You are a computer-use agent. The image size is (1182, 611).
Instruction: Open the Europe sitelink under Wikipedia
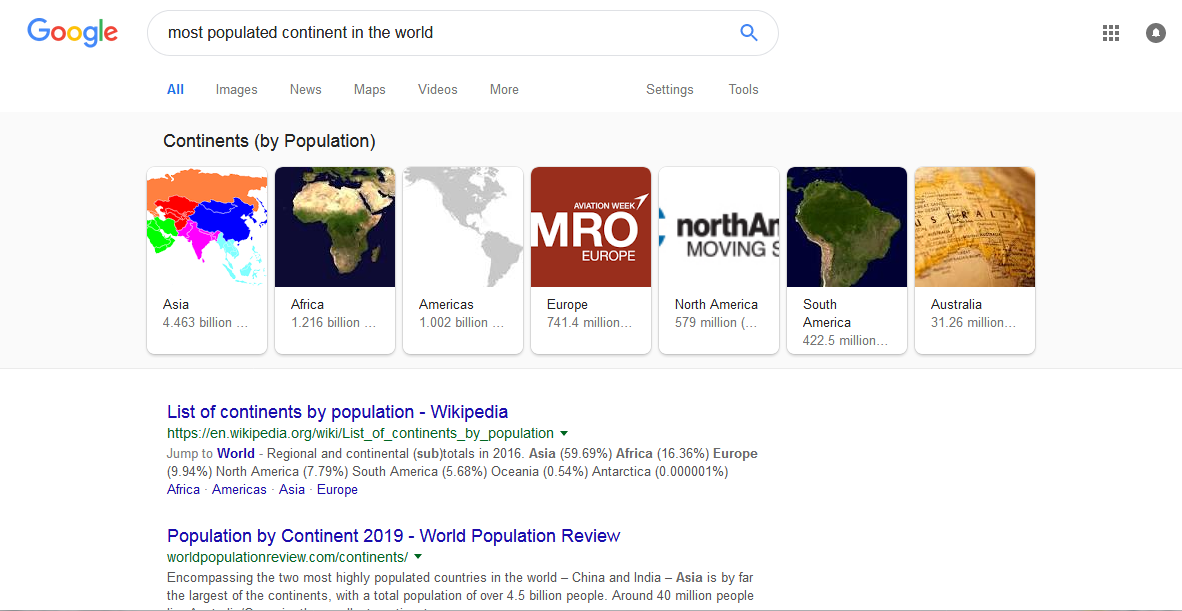pyautogui.click(x=337, y=490)
